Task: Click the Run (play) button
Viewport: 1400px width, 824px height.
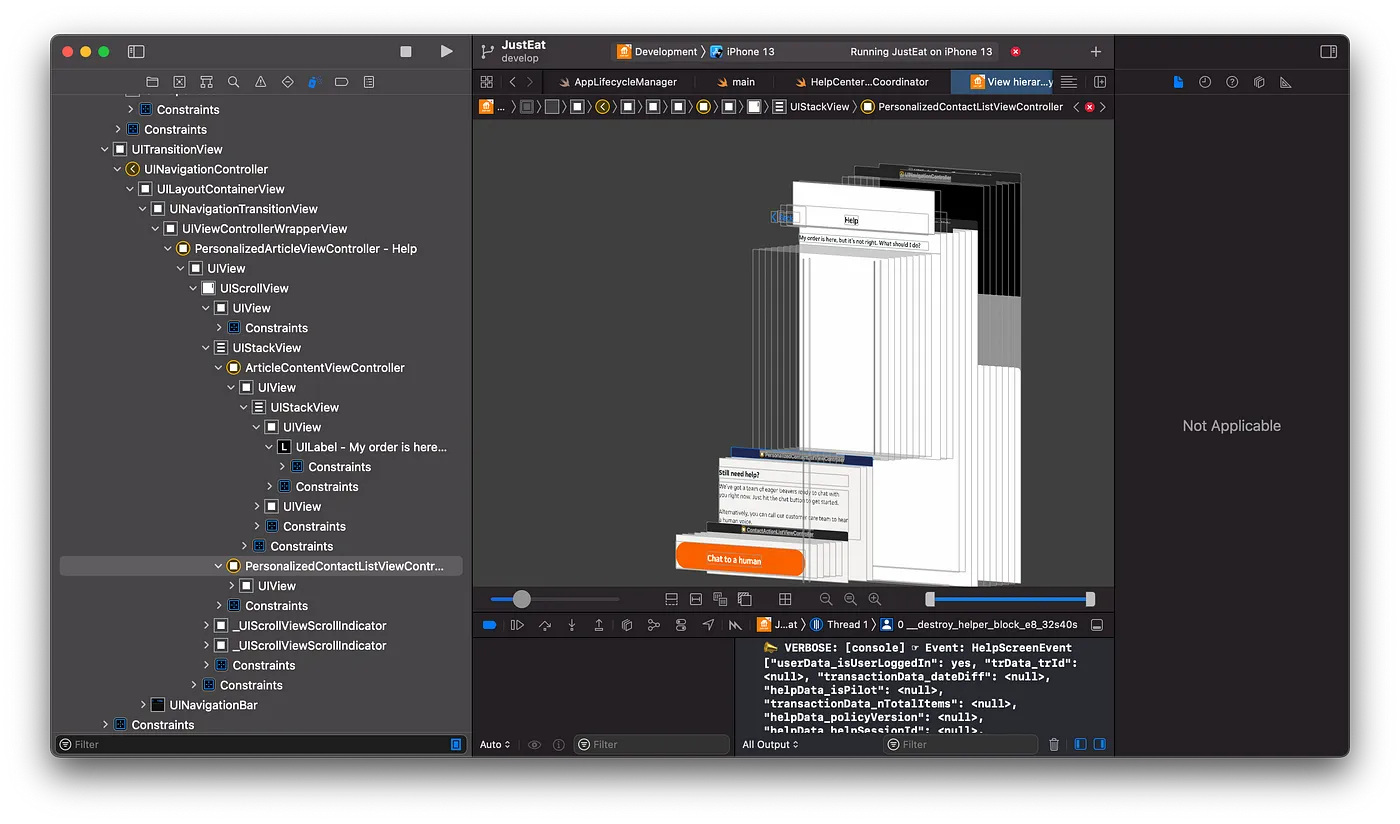Action: [x=446, y=51]
